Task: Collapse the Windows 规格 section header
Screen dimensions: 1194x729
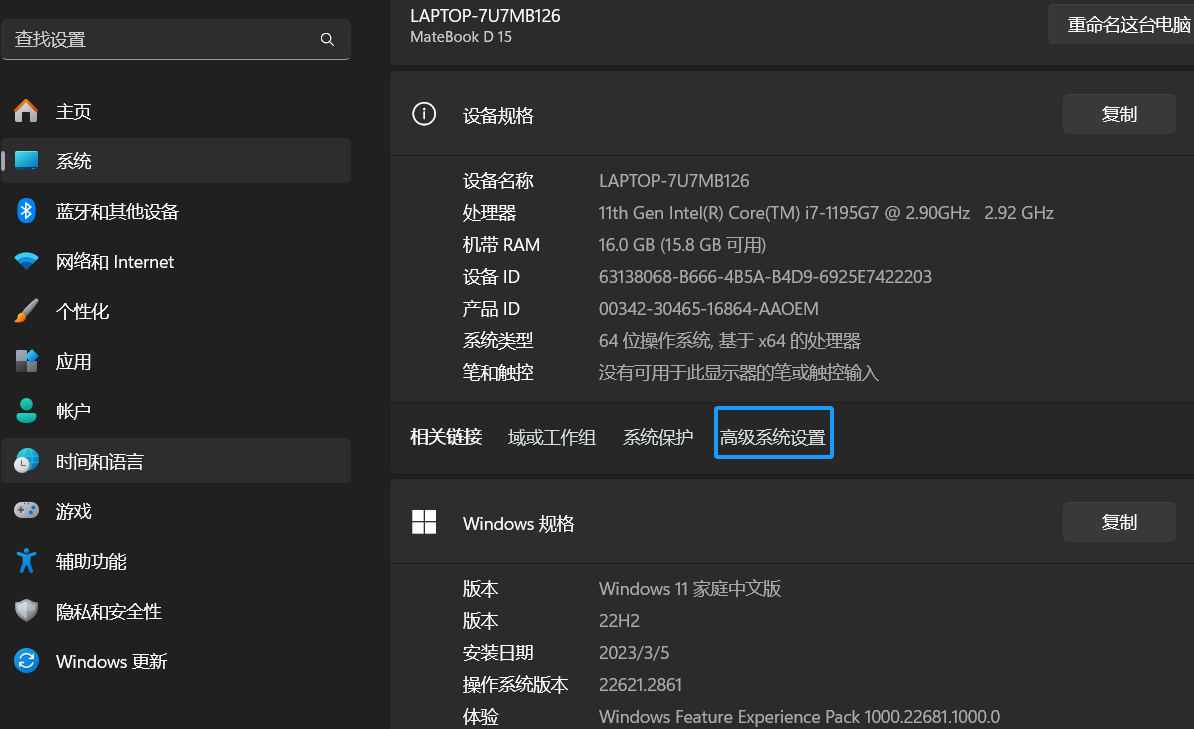Action: (792, 523)
